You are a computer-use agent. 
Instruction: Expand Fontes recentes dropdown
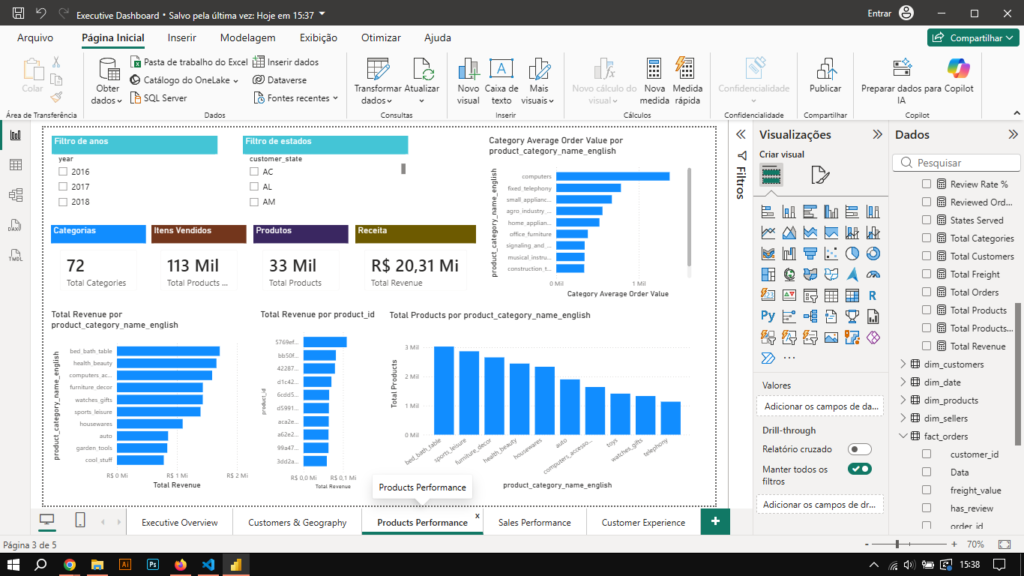295,98
